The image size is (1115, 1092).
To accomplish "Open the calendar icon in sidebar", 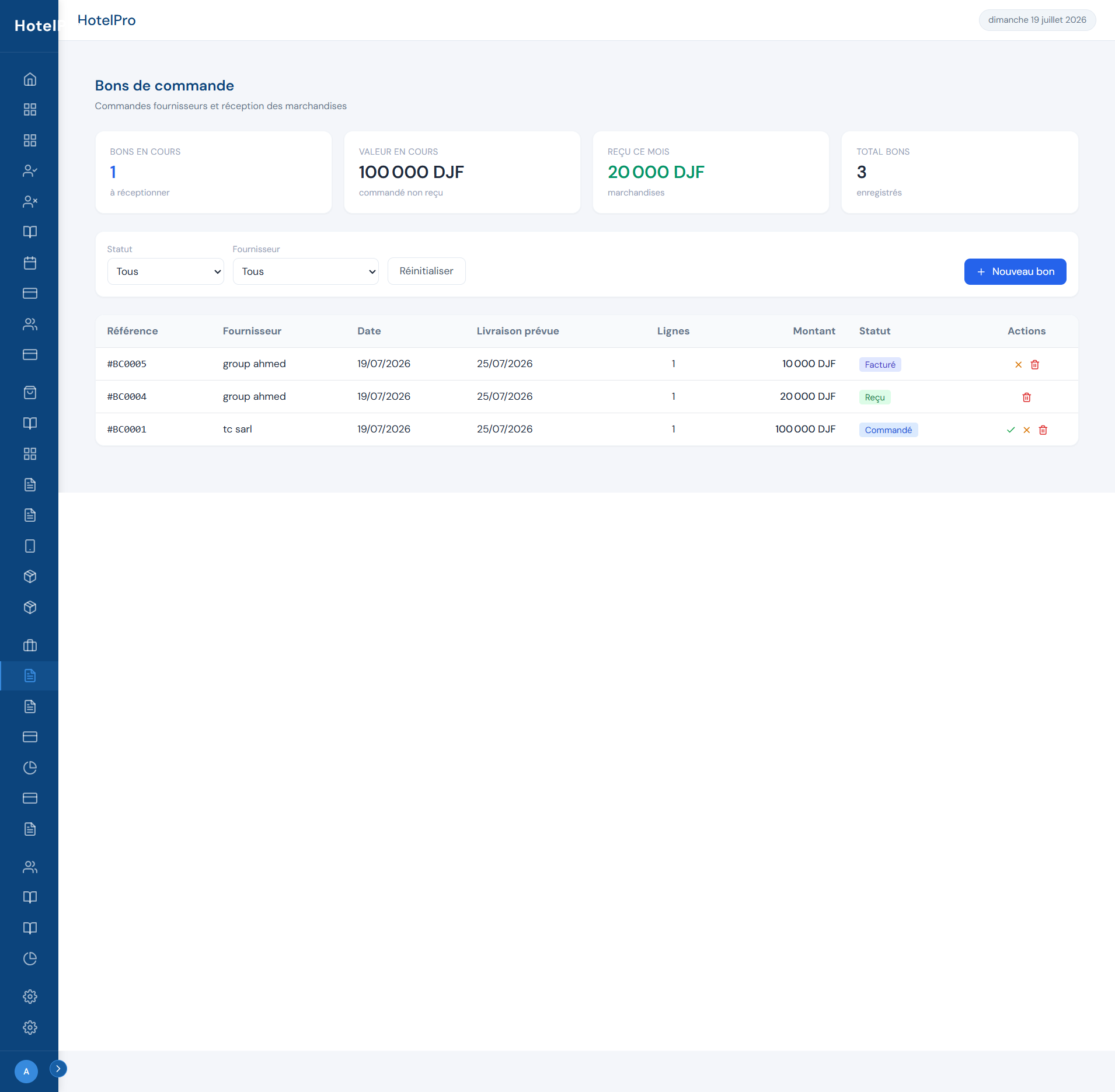I will [x=30, y=263].
